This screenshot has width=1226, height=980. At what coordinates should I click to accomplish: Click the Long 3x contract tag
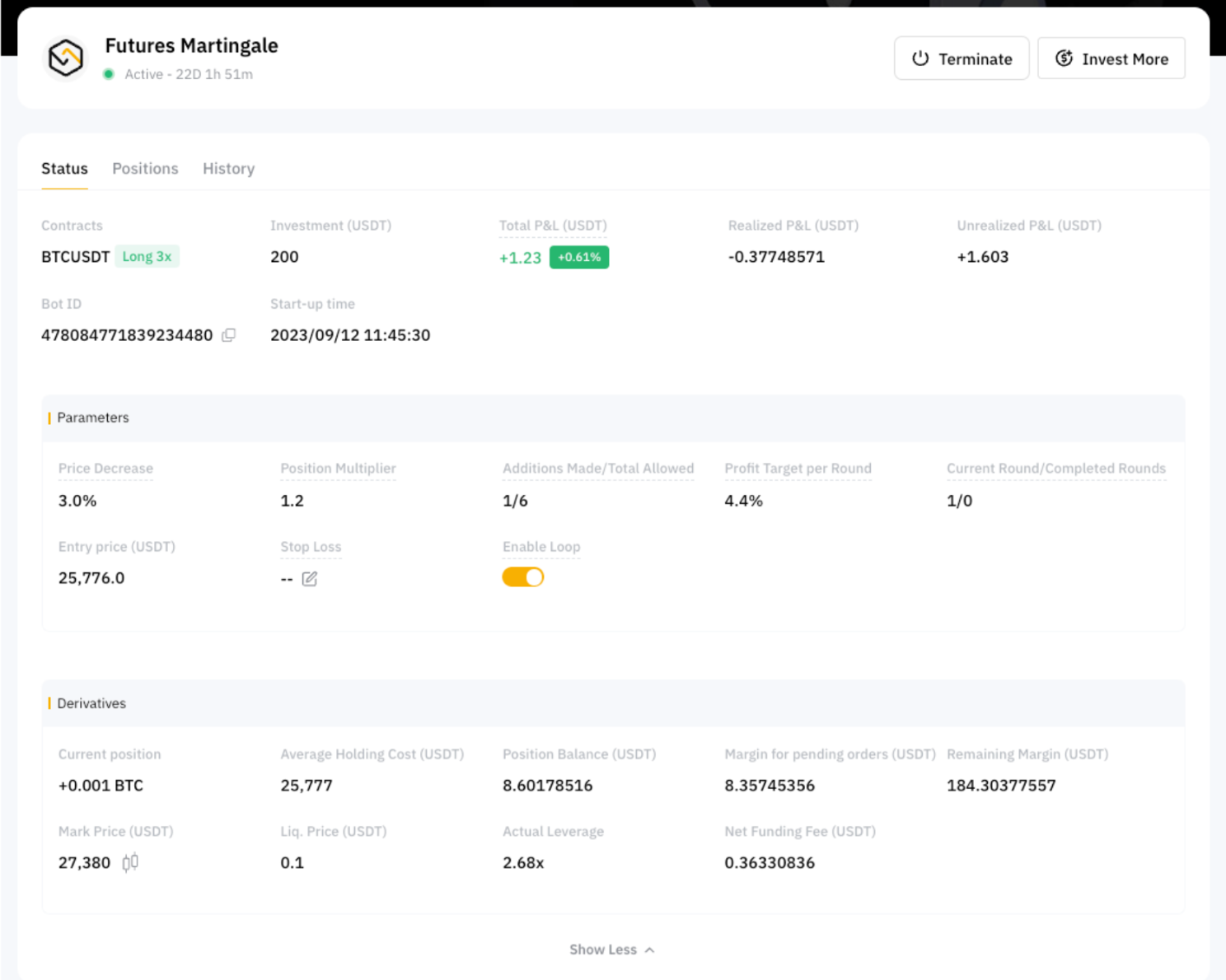(x=147, y=257)
